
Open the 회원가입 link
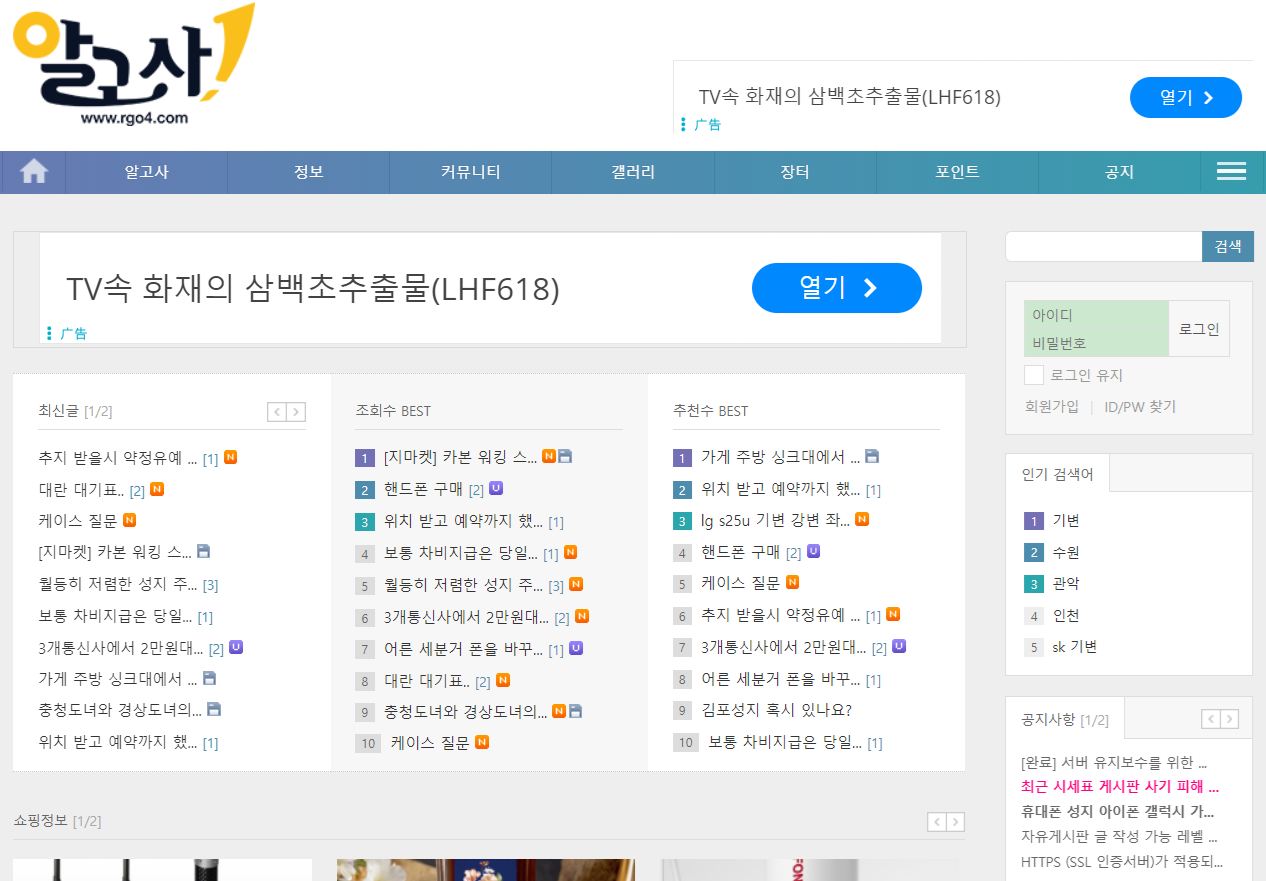[x=1051, y=407]
